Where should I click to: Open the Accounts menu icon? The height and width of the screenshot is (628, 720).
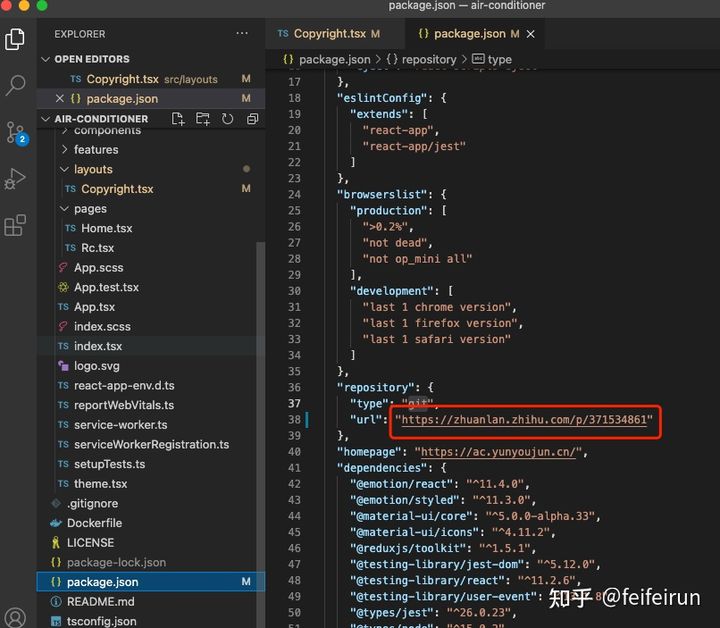15,617
